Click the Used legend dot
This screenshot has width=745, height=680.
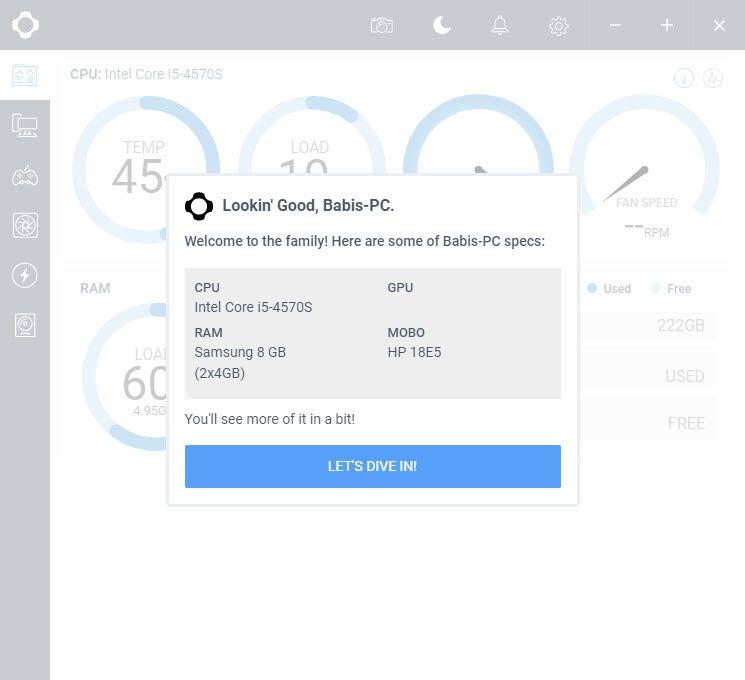592,288
